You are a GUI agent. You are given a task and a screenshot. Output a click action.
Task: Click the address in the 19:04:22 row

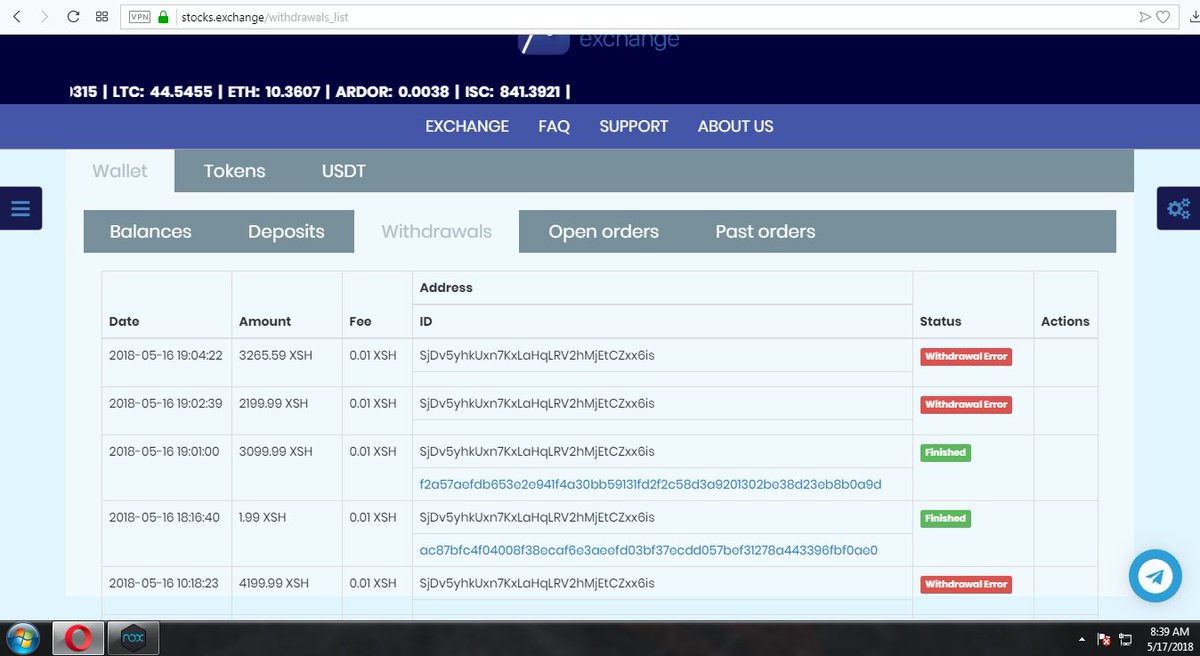pos(537,356)
